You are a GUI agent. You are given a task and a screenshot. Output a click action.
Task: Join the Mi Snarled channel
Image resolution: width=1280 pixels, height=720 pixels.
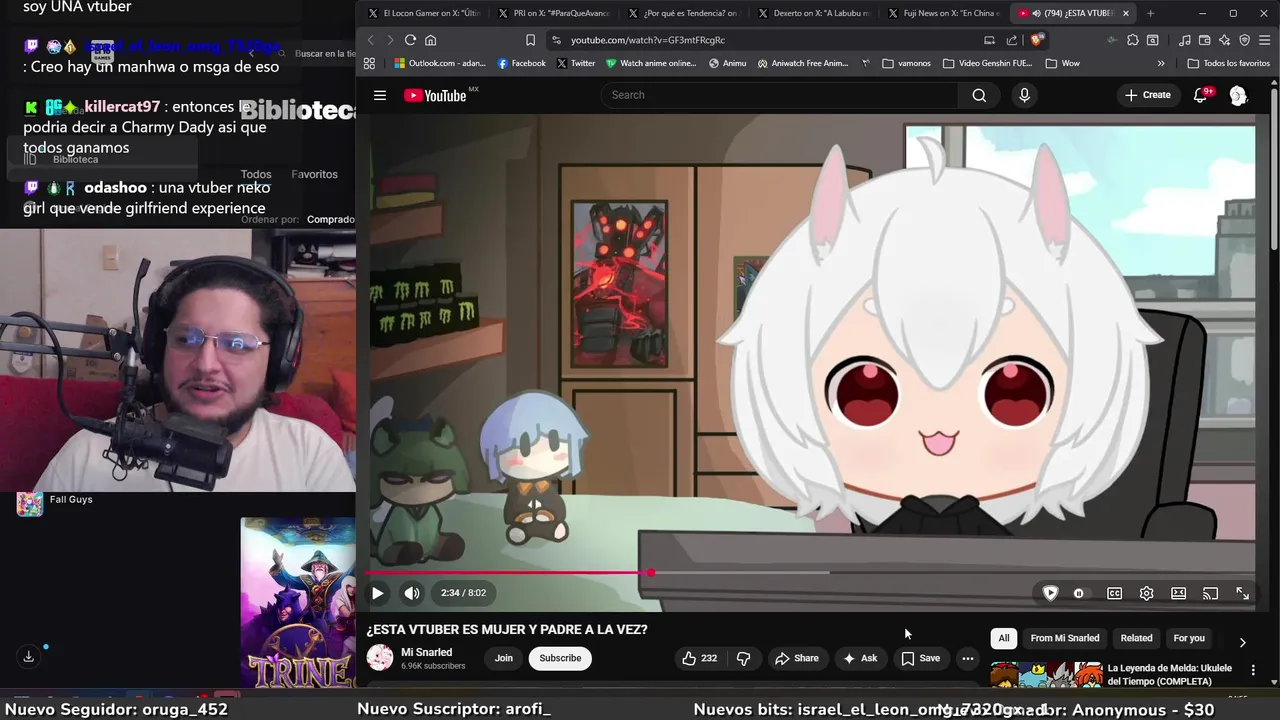pos(504,658)
